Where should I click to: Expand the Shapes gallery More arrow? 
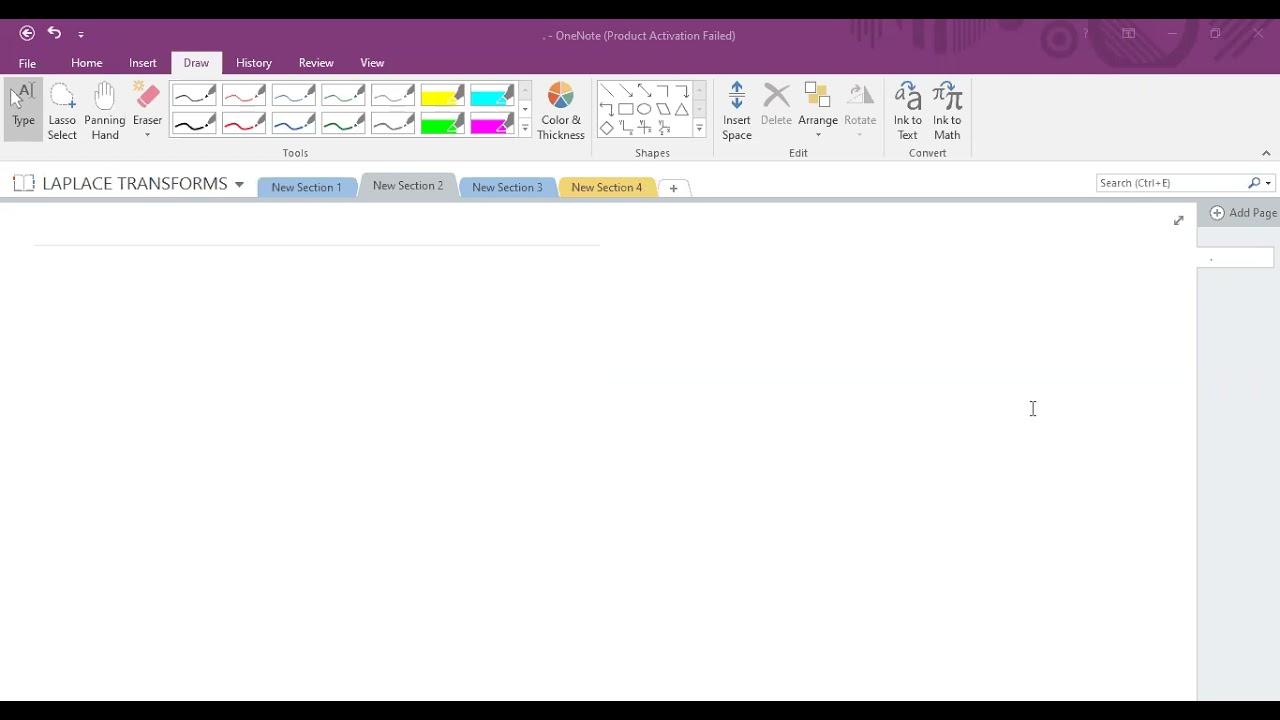(x=699, y=128)
